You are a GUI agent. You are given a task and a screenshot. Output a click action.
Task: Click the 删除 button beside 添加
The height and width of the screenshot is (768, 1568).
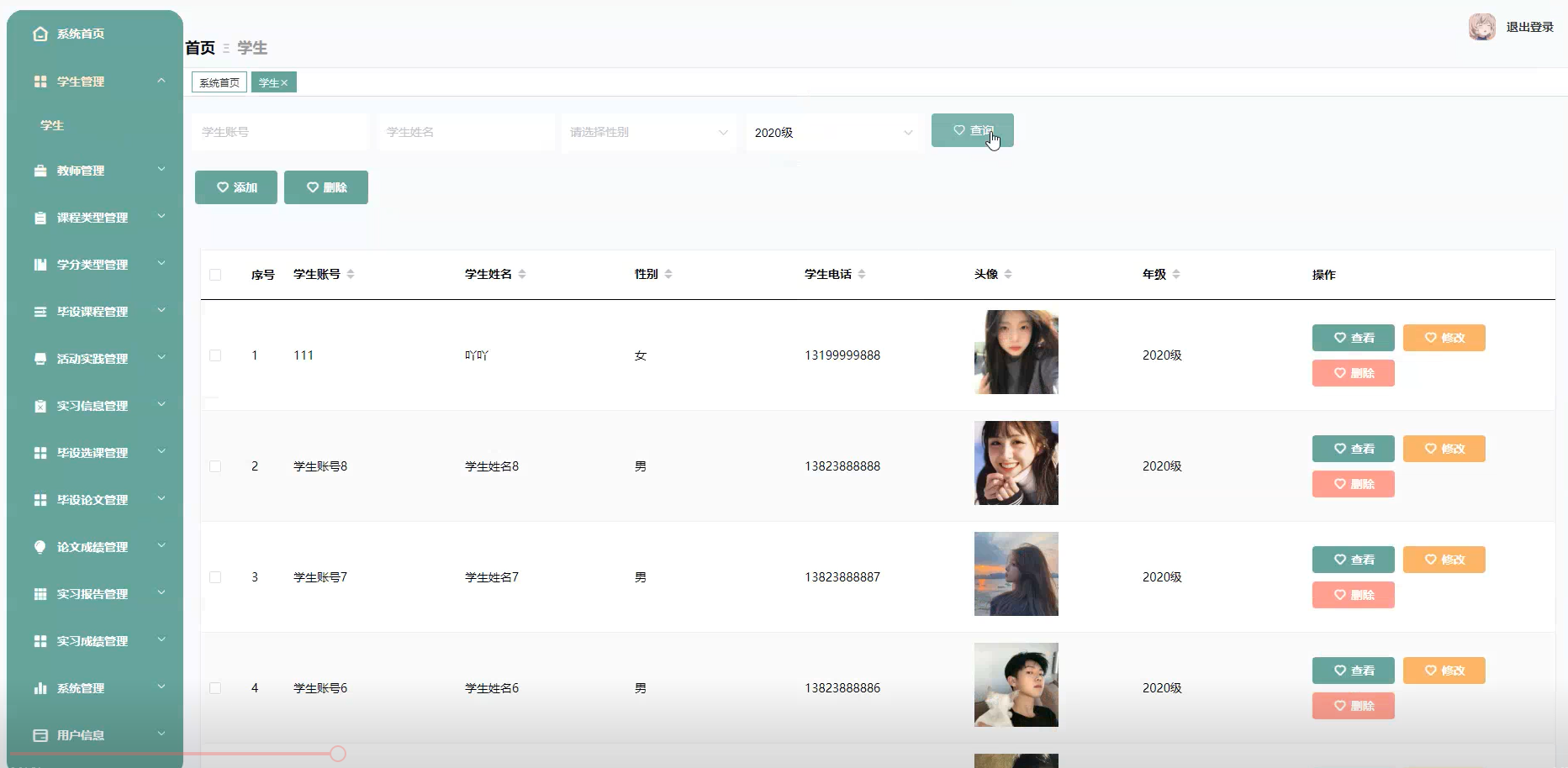pyautogui.click(x=326, y=187)
